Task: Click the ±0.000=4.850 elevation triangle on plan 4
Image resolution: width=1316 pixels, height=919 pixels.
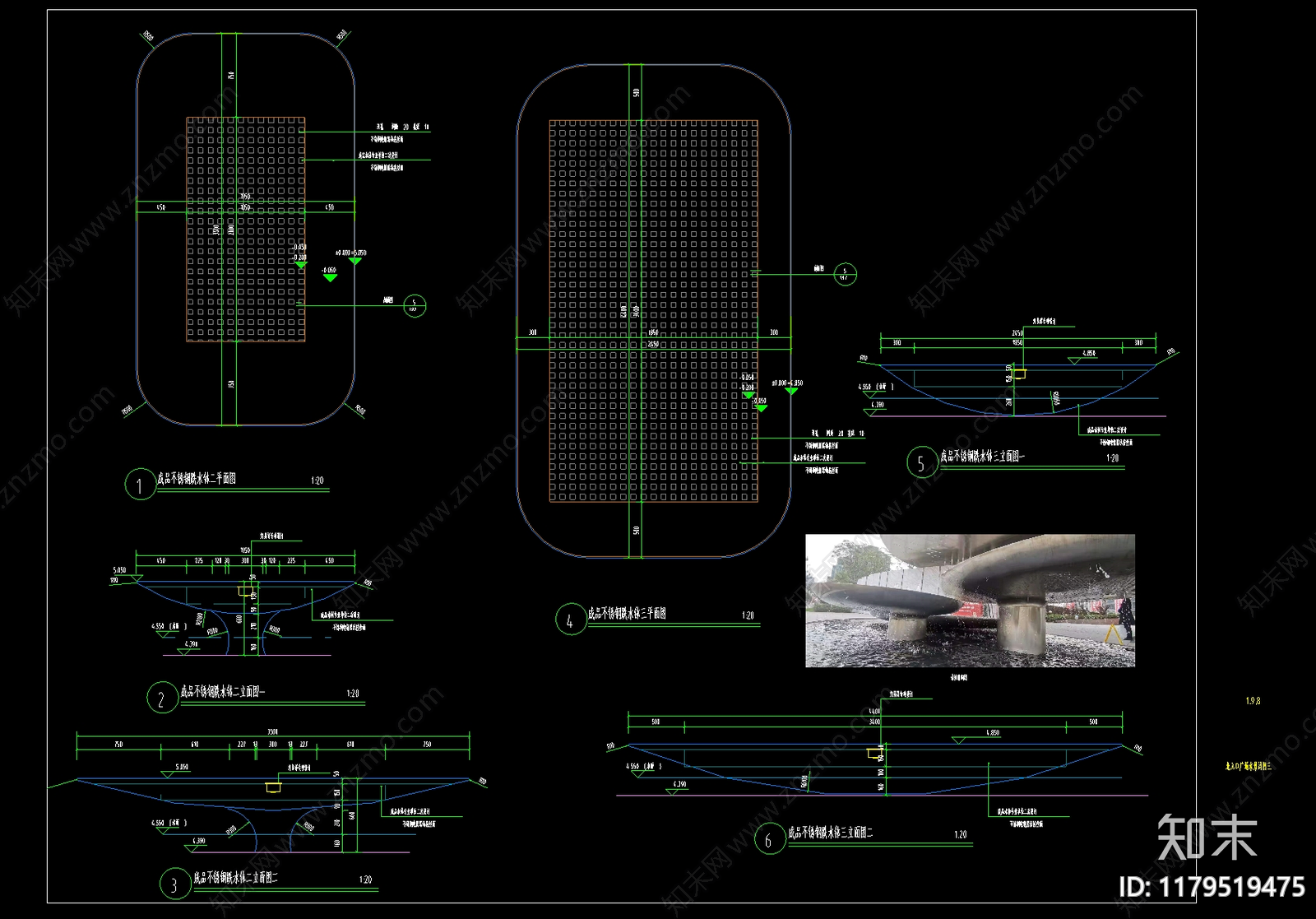Action: (x=790, y=391)
